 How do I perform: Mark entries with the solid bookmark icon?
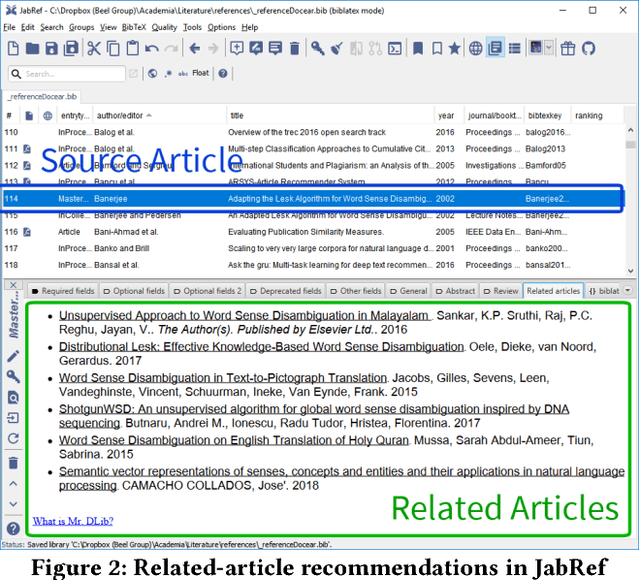[418, 49]
